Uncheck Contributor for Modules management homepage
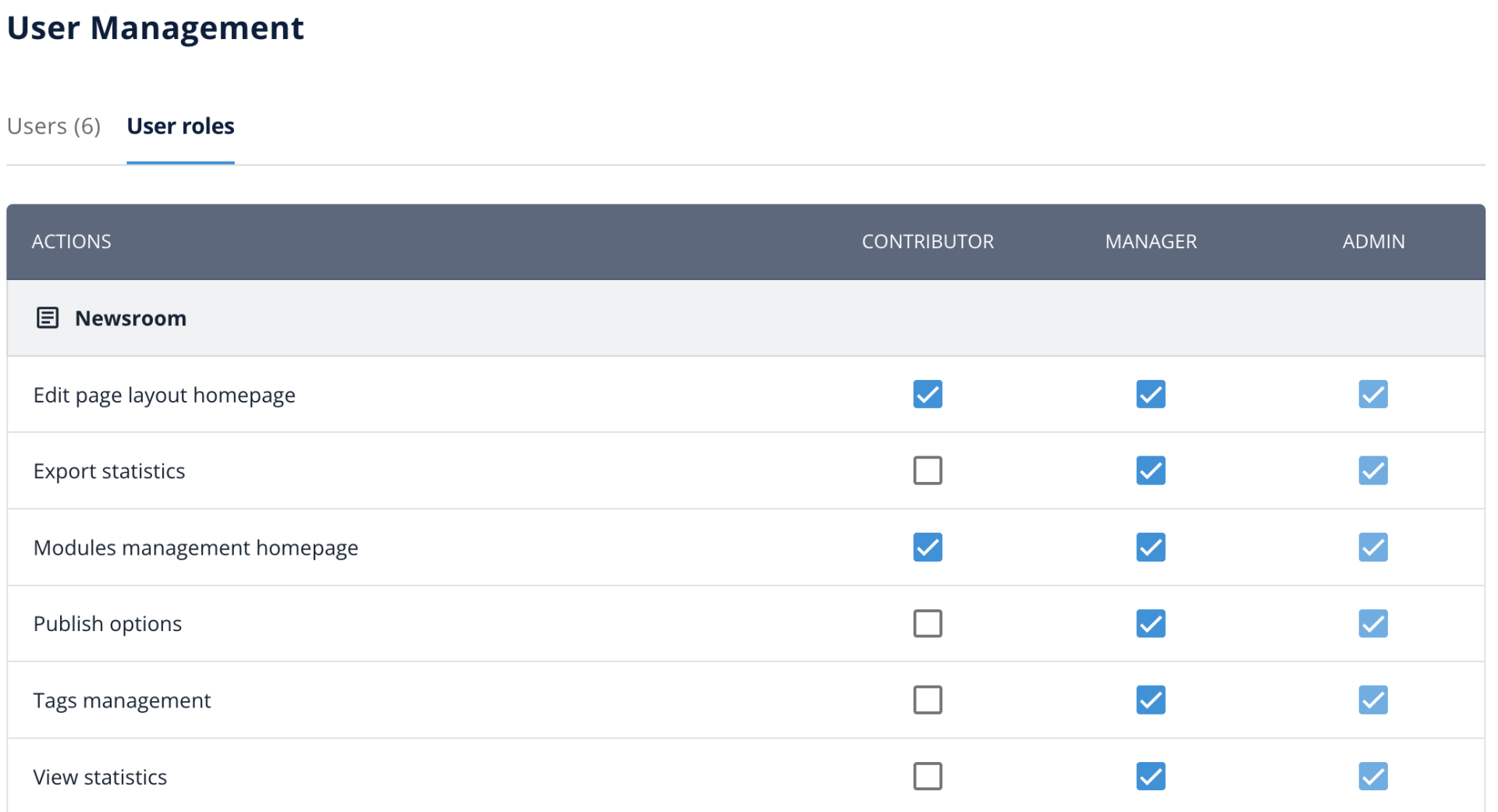 927,547
